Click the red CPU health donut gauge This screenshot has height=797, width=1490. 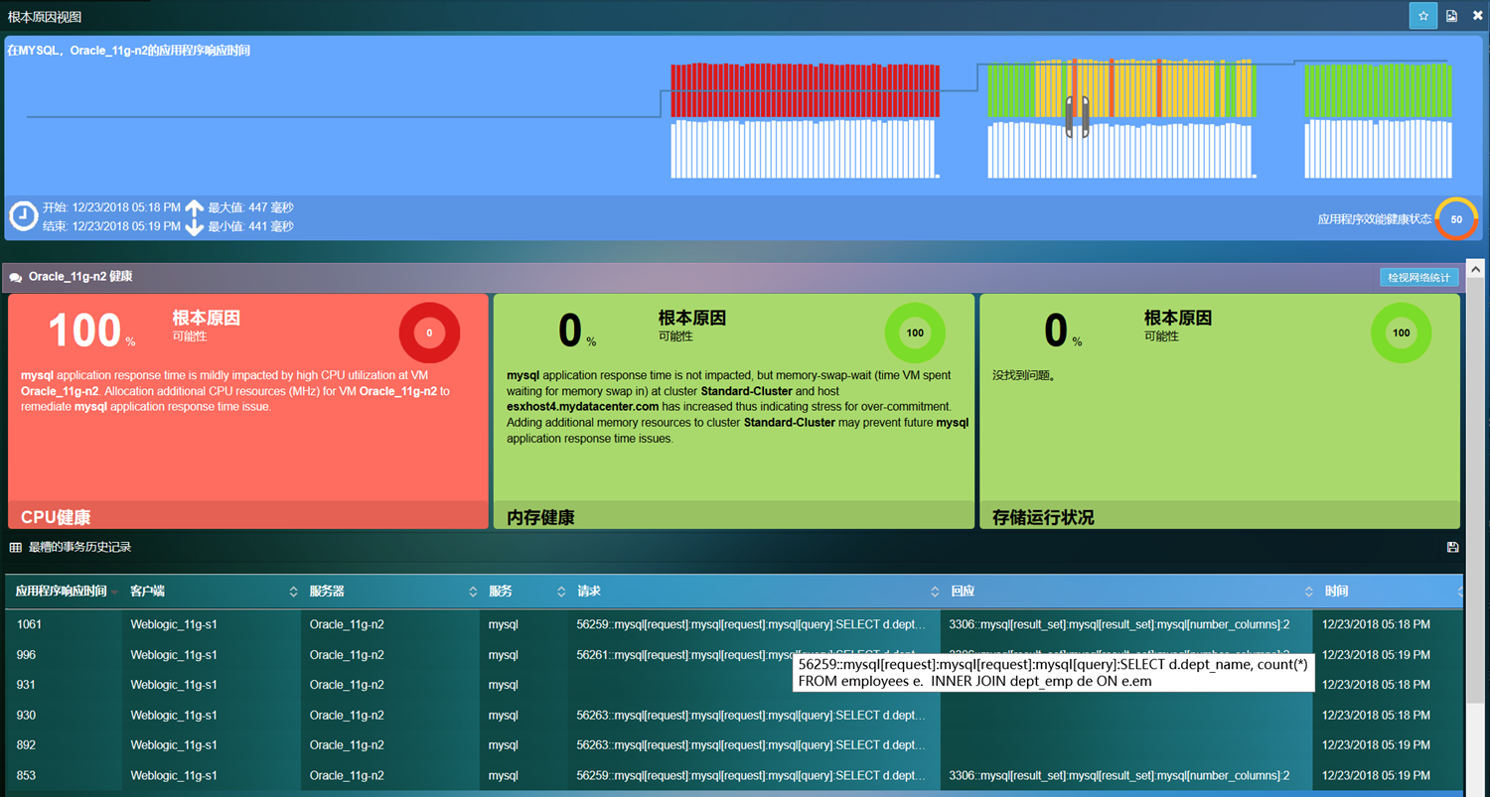coord(429,333)
